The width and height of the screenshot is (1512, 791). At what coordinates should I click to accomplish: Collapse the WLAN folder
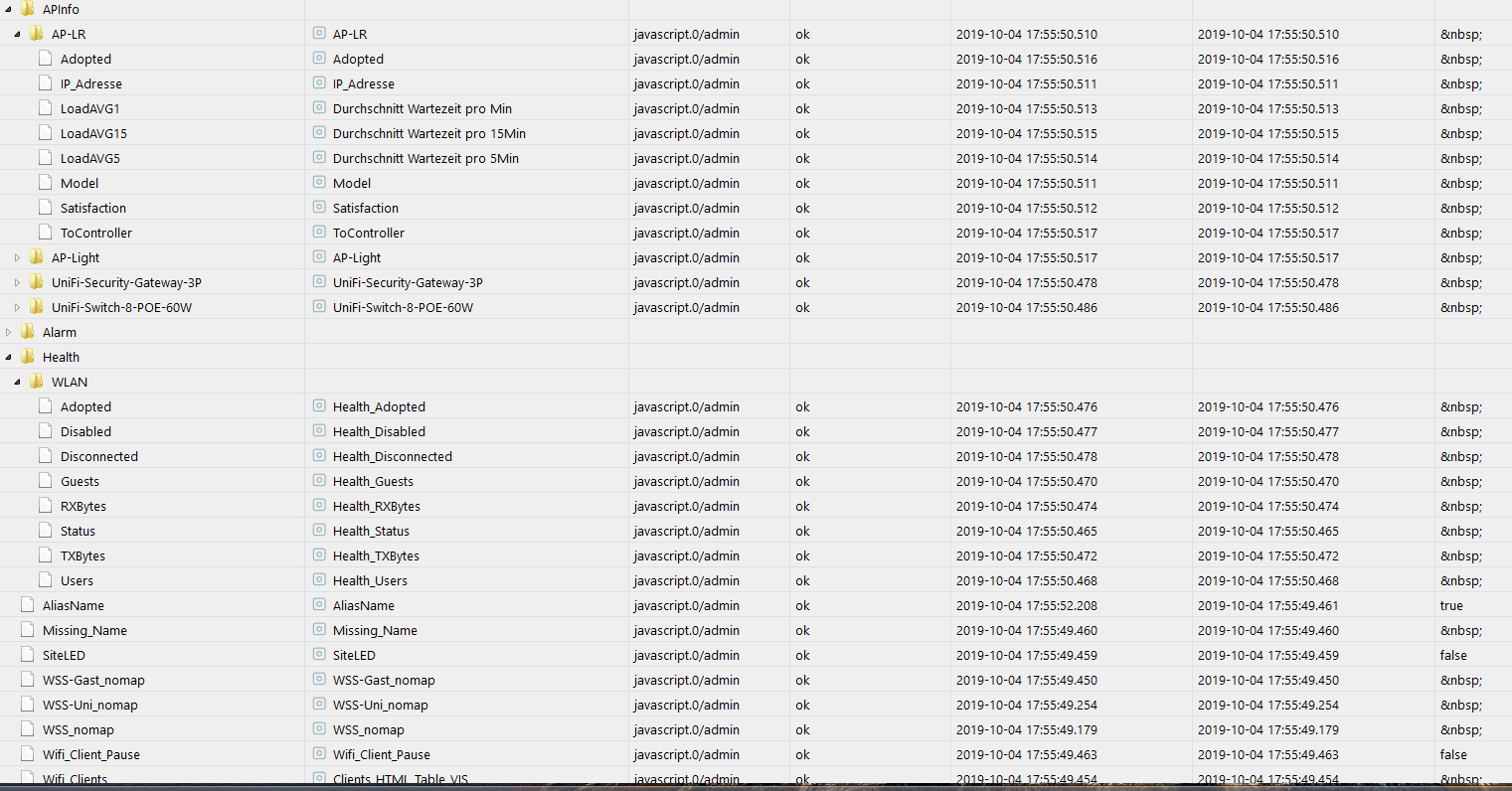coord(18,382)
